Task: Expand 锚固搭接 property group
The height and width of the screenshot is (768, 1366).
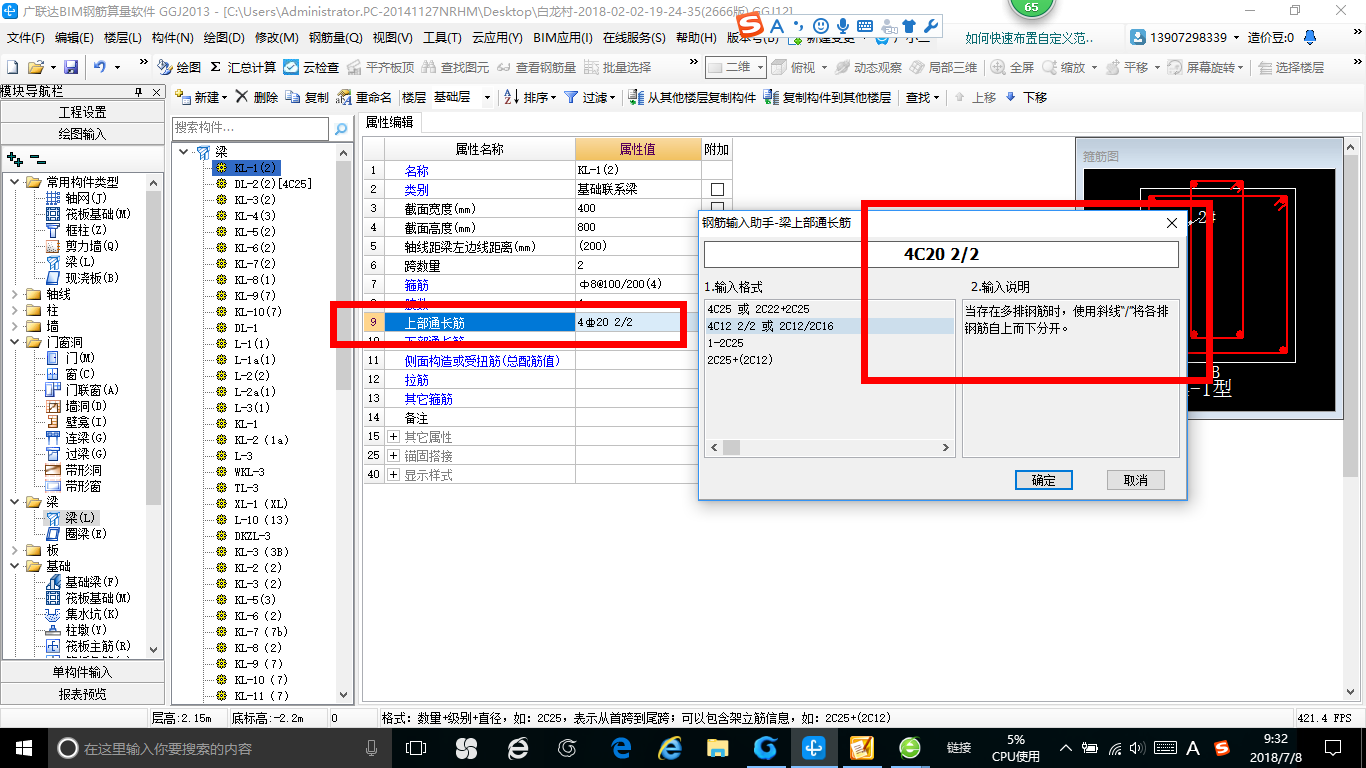Action: tap(393, 456)
